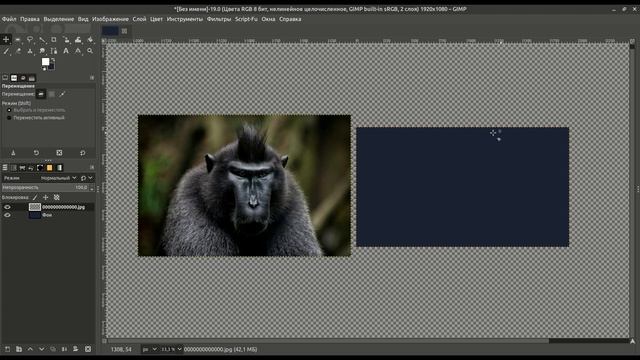Screen dimensions: 640x360
Task: Open the Brushes dock tab icon
Action: 40,168
